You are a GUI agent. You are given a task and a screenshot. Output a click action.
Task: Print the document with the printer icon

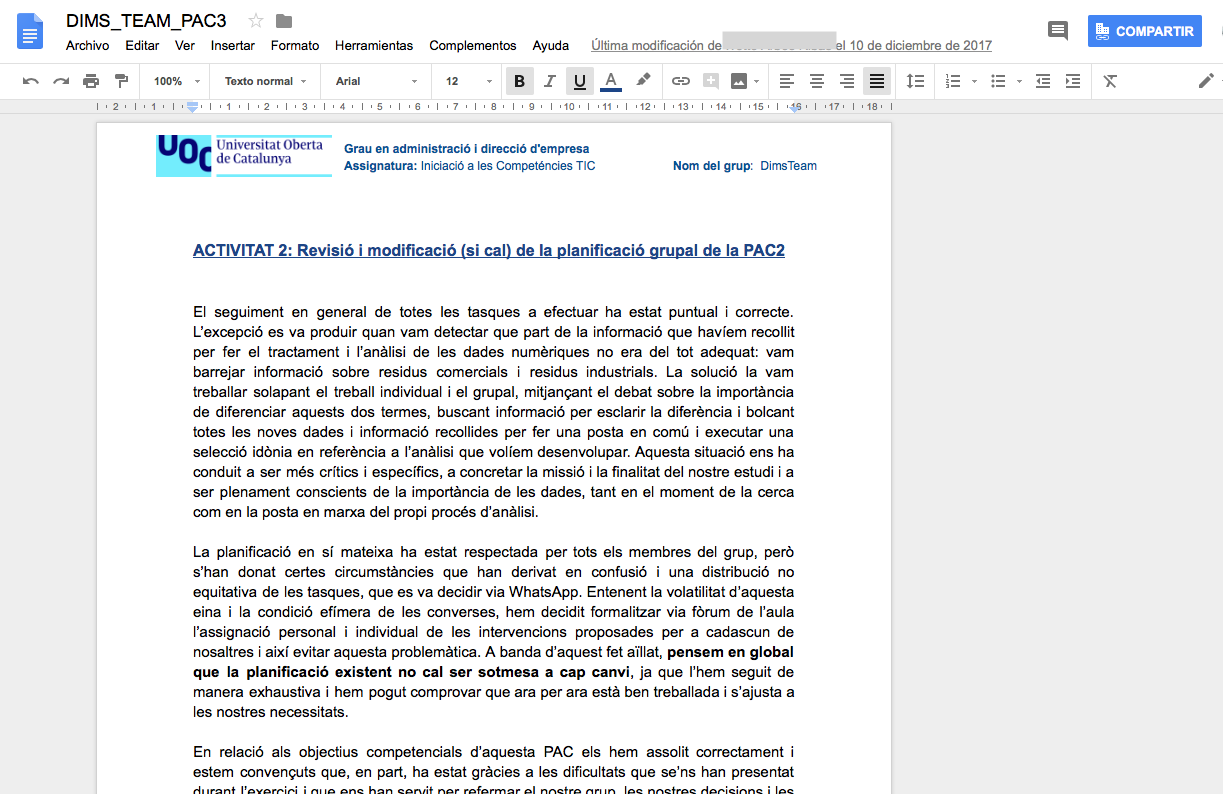coord(91,81)
